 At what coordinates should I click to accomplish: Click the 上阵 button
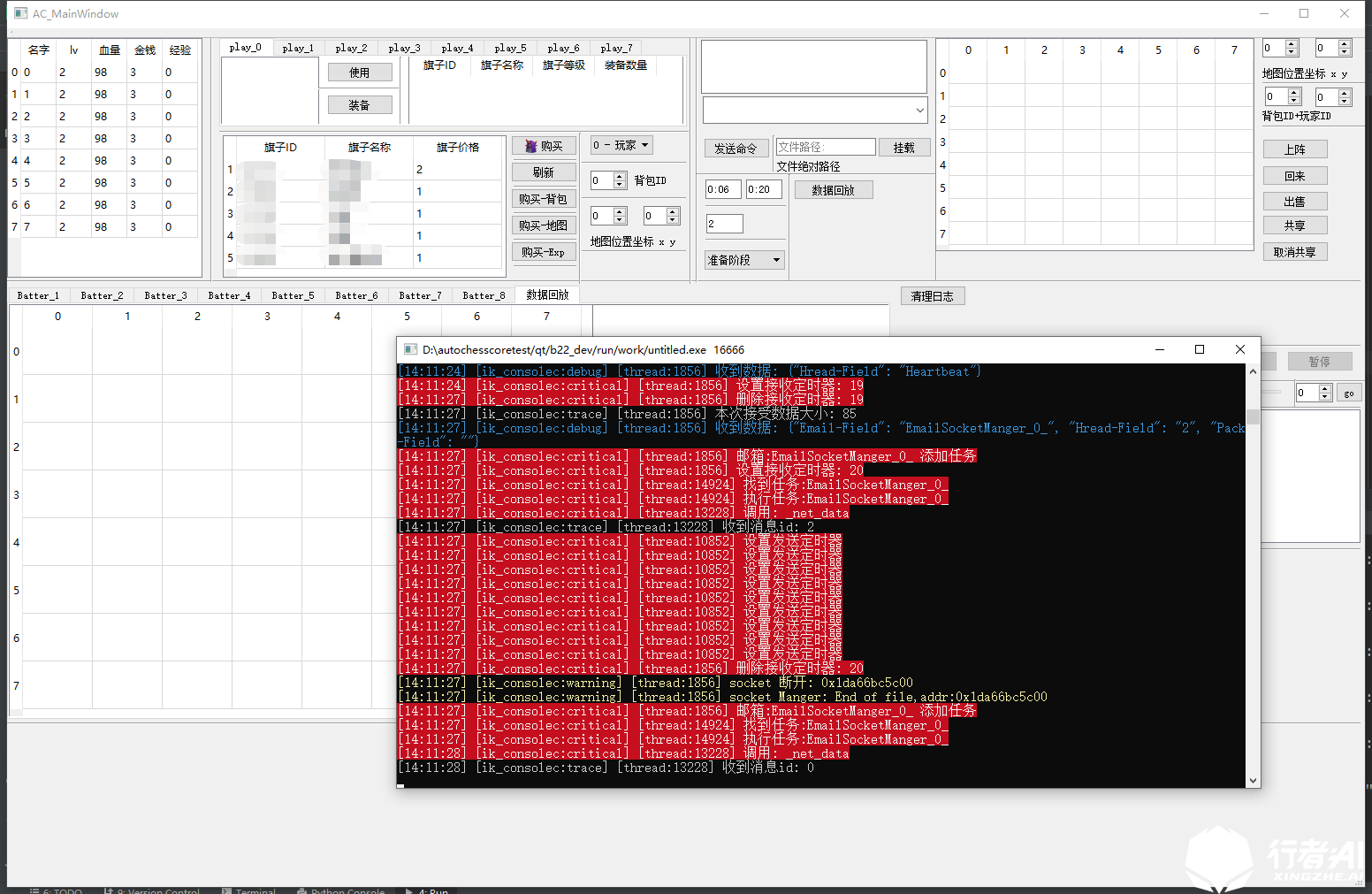coord(1295,149)
